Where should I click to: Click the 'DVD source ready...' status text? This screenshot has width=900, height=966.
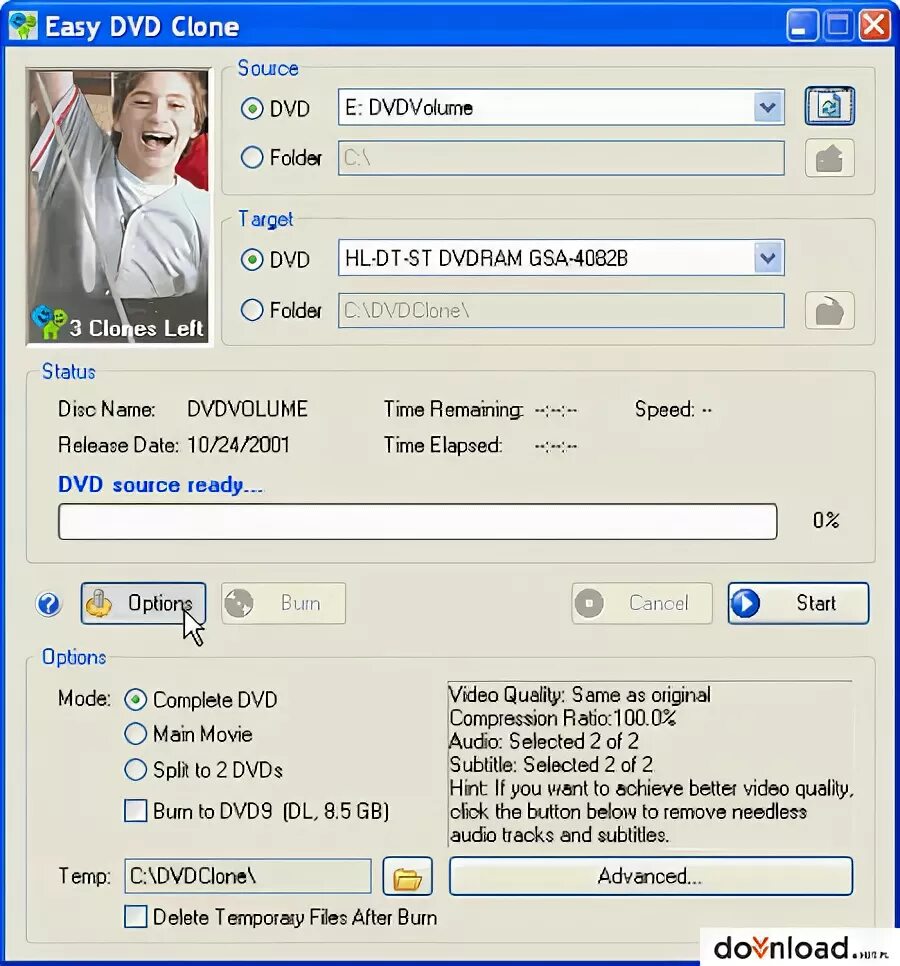160,485
